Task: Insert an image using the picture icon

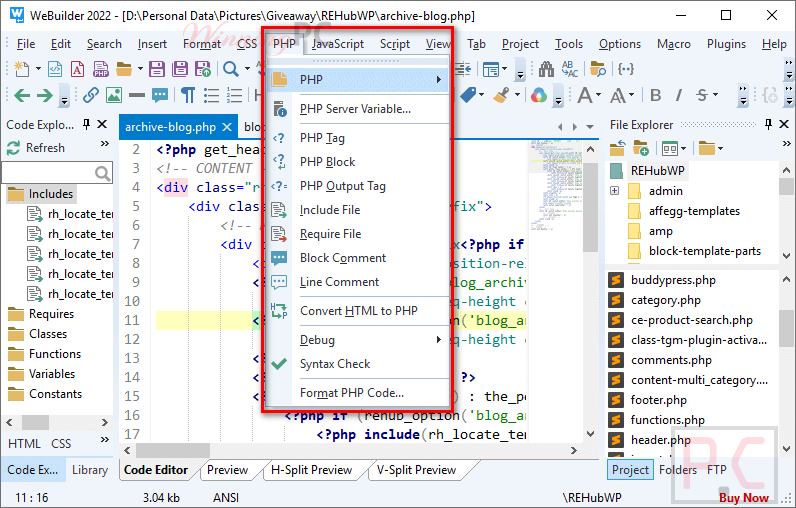Action: (114, 95)
